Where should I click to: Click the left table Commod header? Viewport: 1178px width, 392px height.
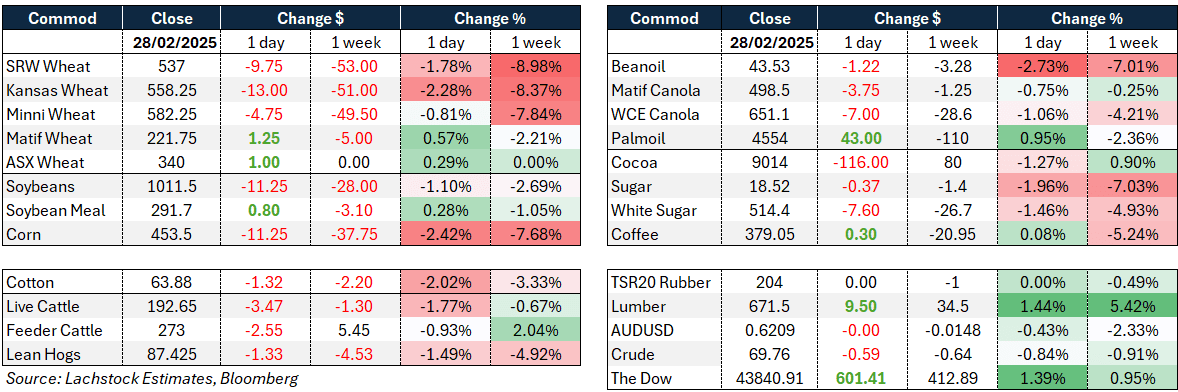pos(62,18)
